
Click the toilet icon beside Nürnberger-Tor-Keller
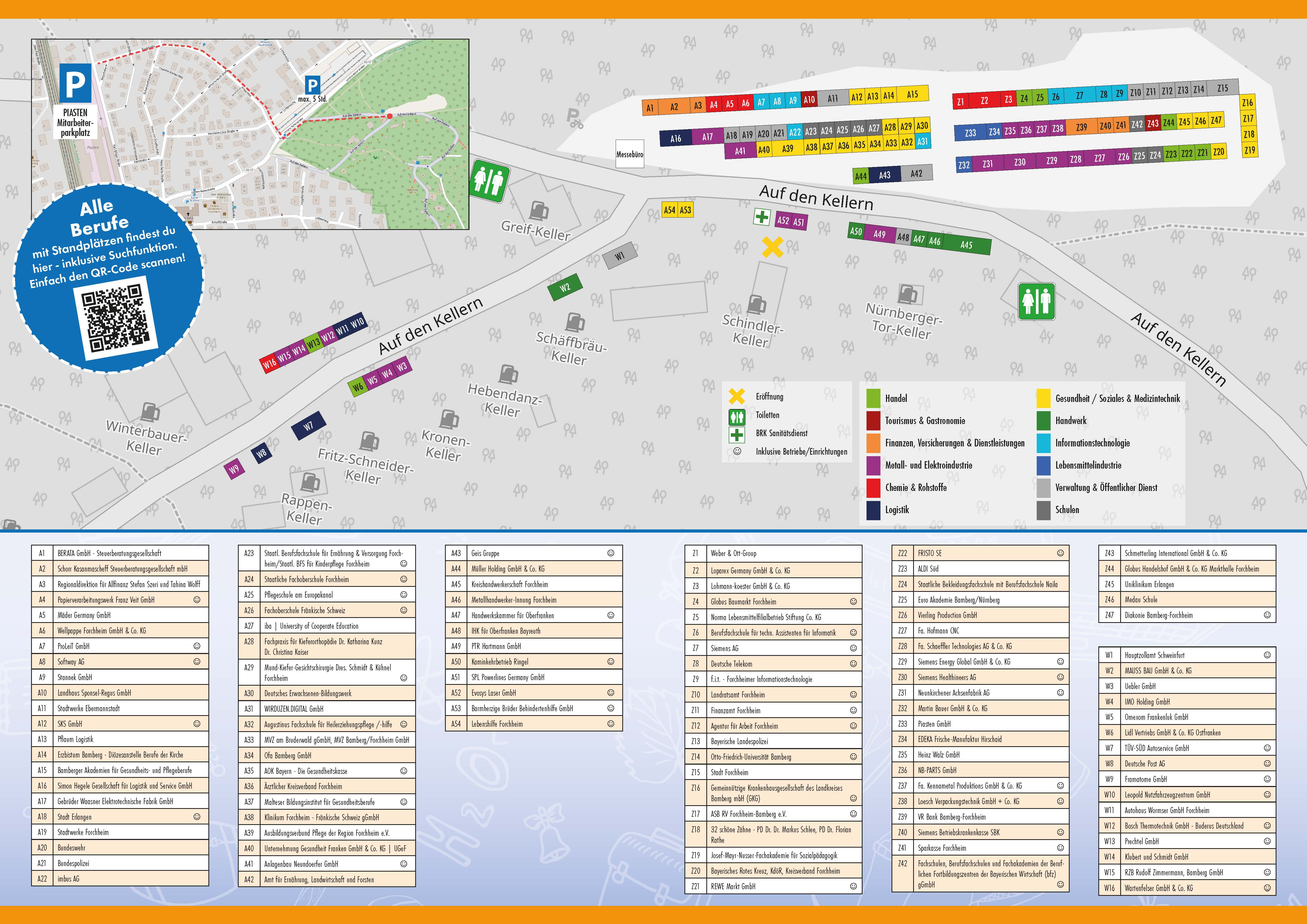[x=1037, y=302]
